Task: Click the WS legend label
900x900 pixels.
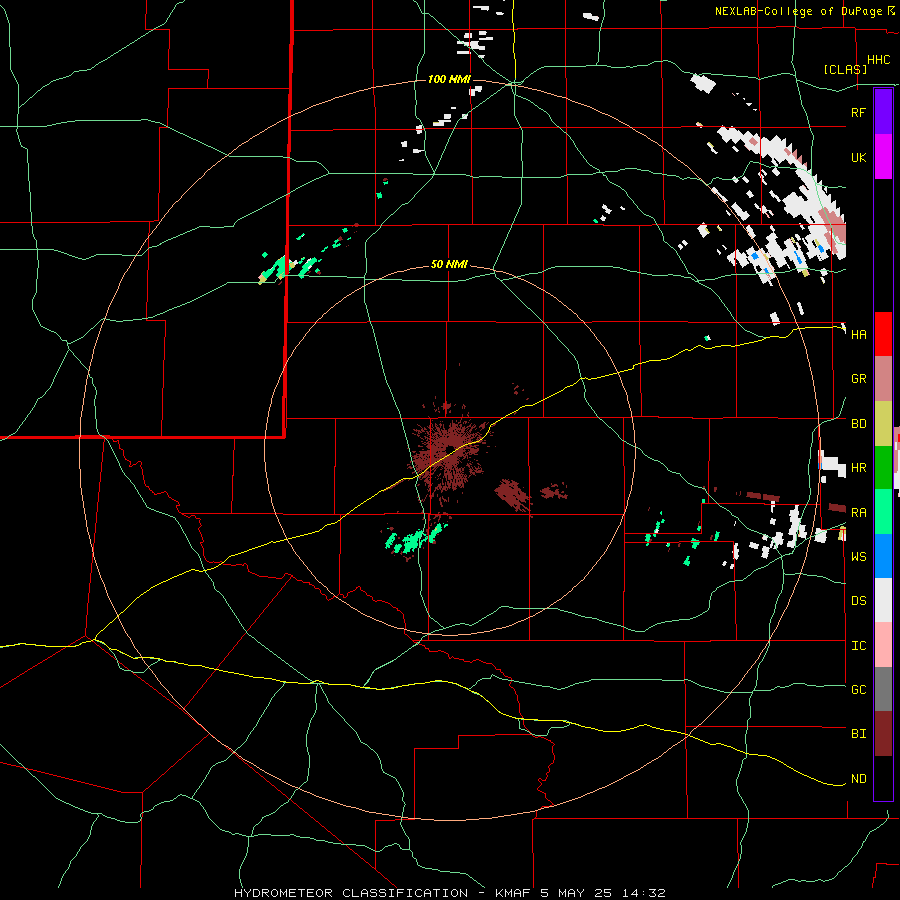Action: pyautogui.click(x=858, y=557)
